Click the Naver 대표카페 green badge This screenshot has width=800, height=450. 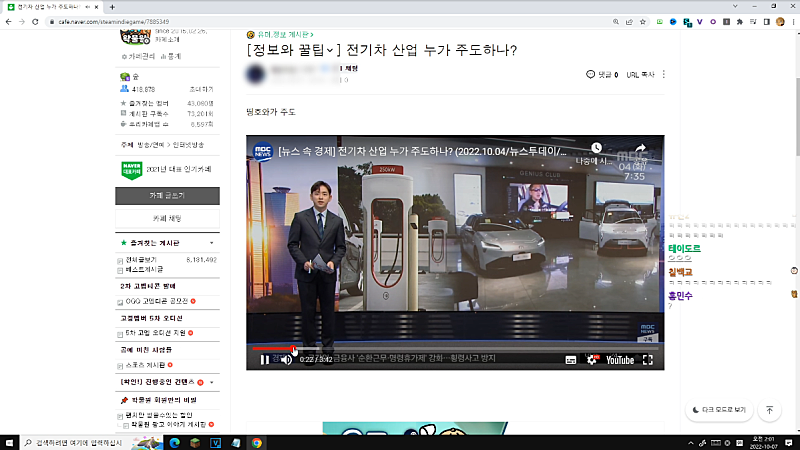(132, 170)
